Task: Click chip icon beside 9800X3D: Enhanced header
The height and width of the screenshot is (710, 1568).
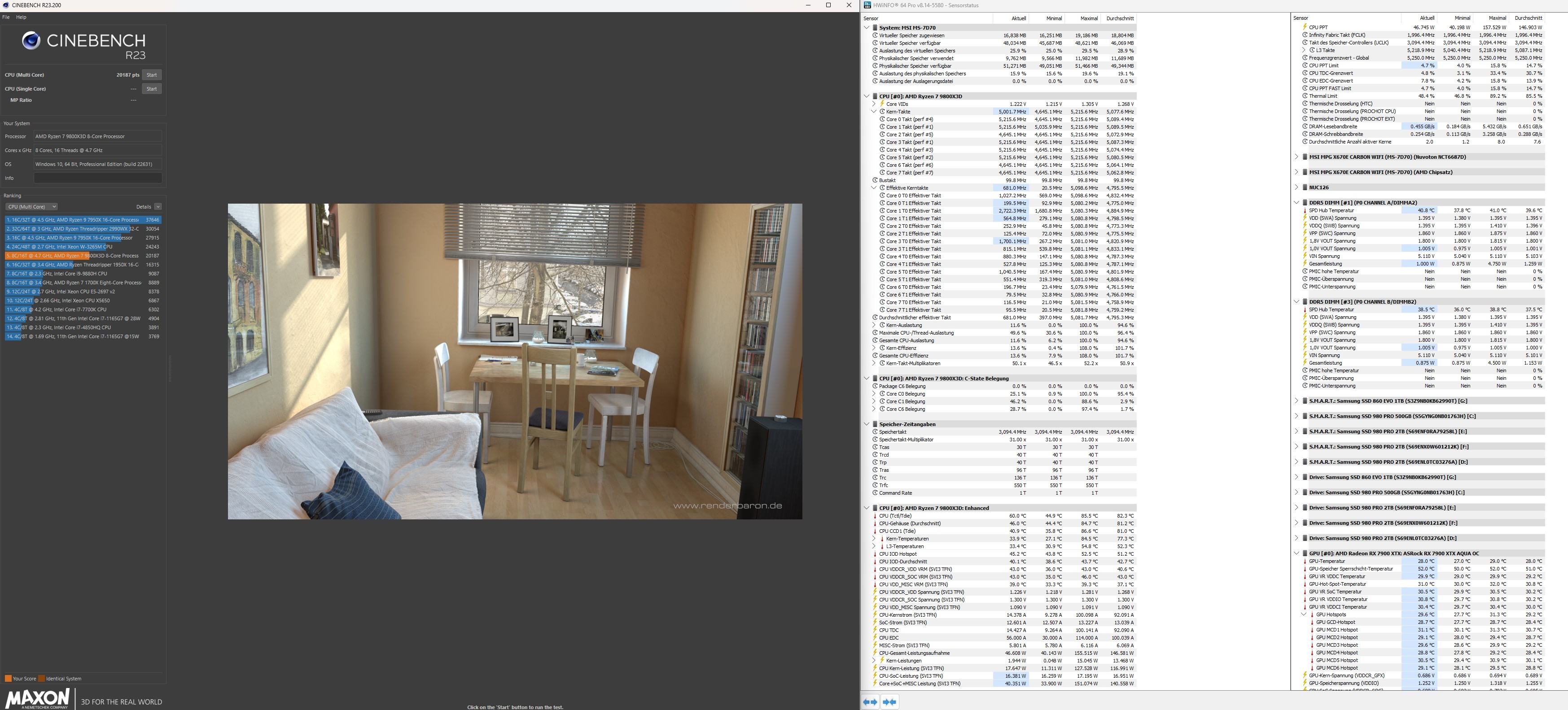Action: 875,508
